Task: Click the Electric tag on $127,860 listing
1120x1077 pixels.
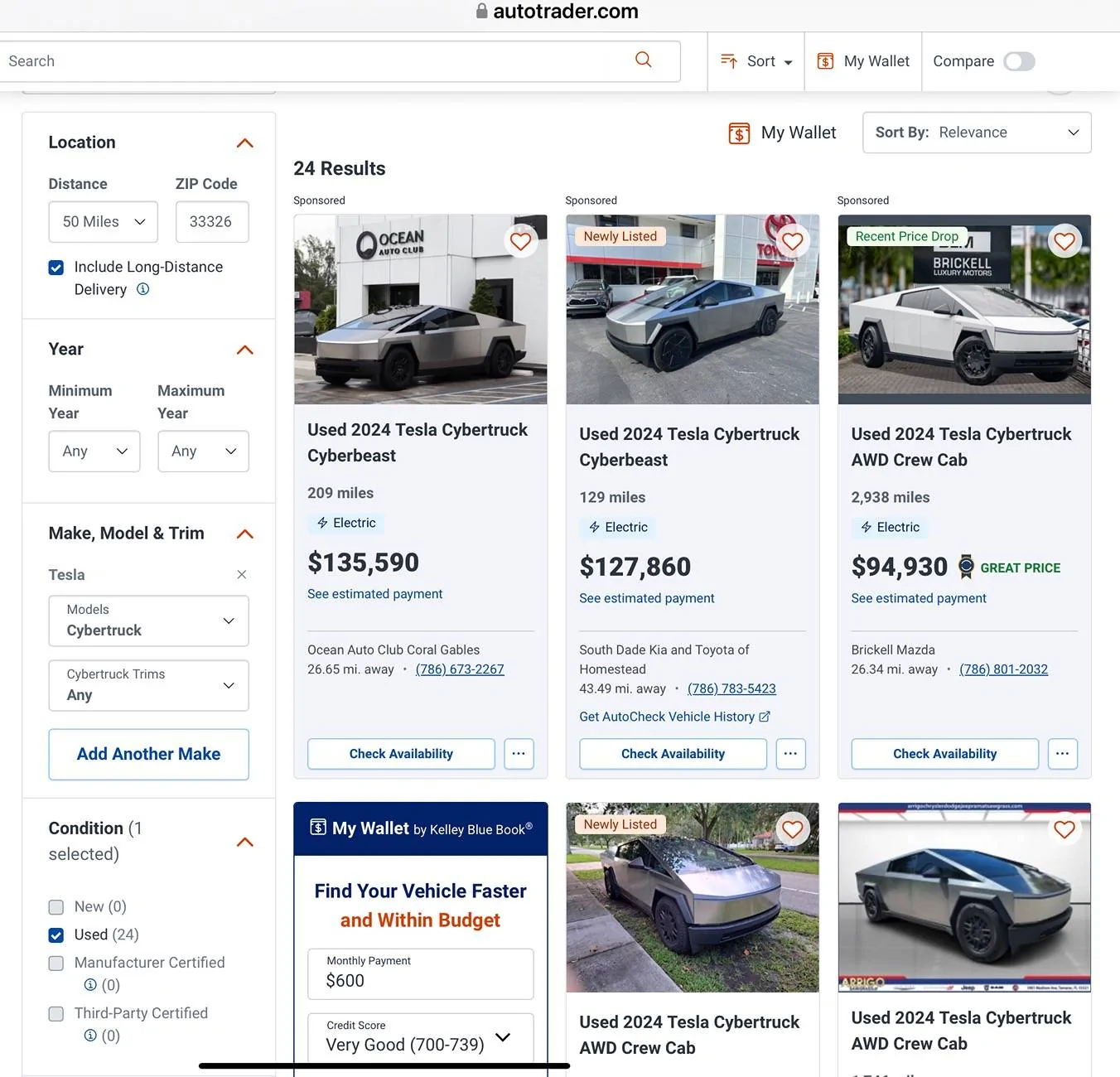Action: (618, 527)
